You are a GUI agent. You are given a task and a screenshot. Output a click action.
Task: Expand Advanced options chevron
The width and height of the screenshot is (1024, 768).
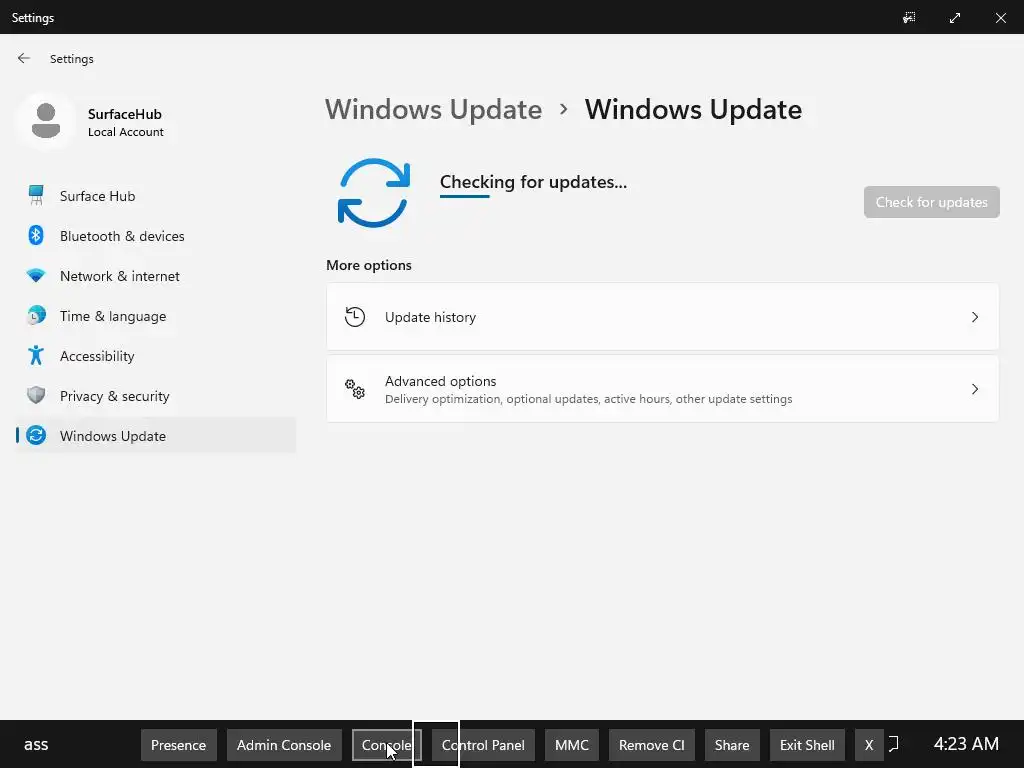click(974, 389)
